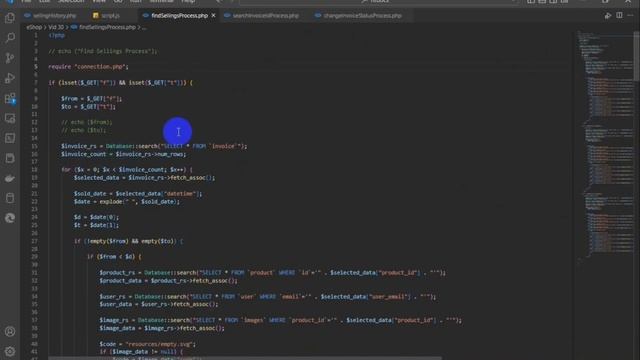Click the commented // echo ($from); line
The image size is (640, 360).
pyautogui.click(x=87, y=122)
